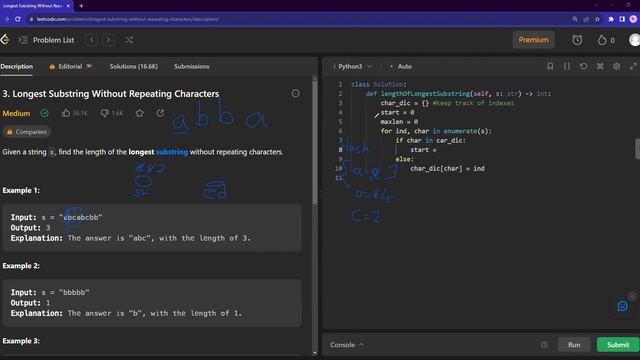
Task: Click code line 'char_dic[char] = ind'
Action: pos(447,168)
